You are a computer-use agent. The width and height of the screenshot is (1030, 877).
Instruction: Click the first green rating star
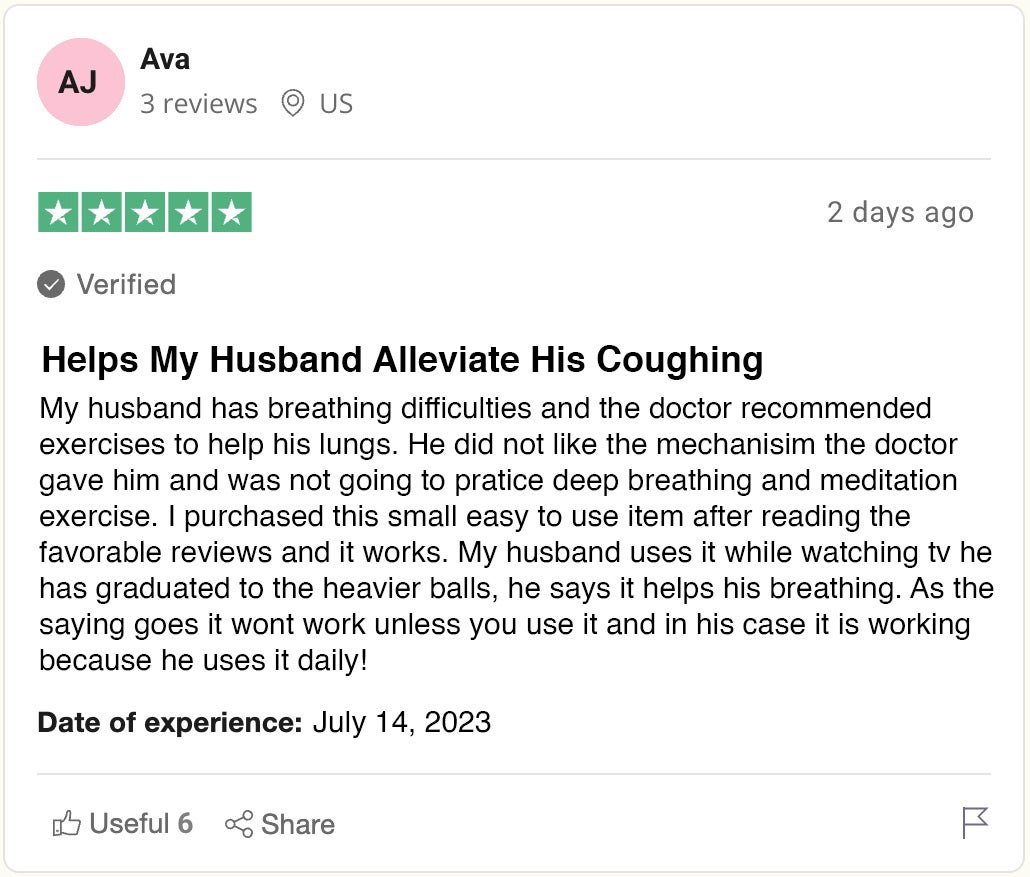(58, 212)
